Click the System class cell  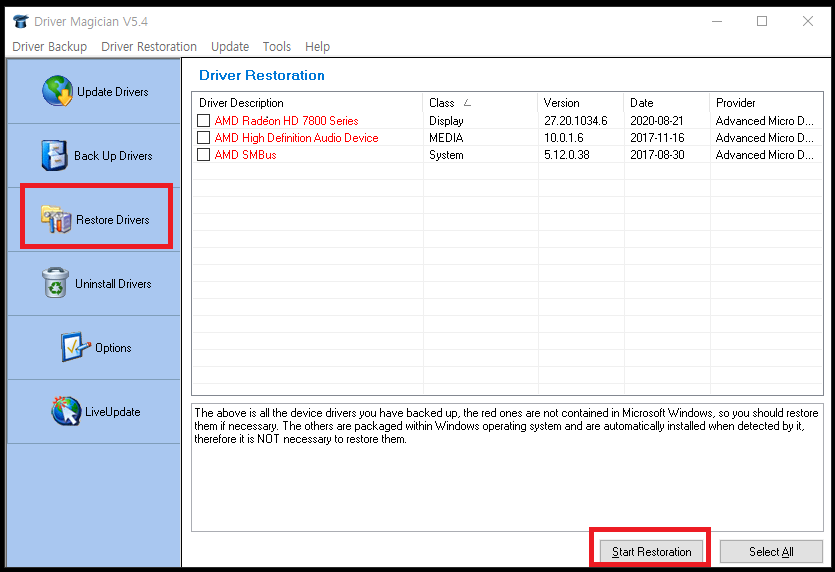pyautogui.click(x=446, y=155)
